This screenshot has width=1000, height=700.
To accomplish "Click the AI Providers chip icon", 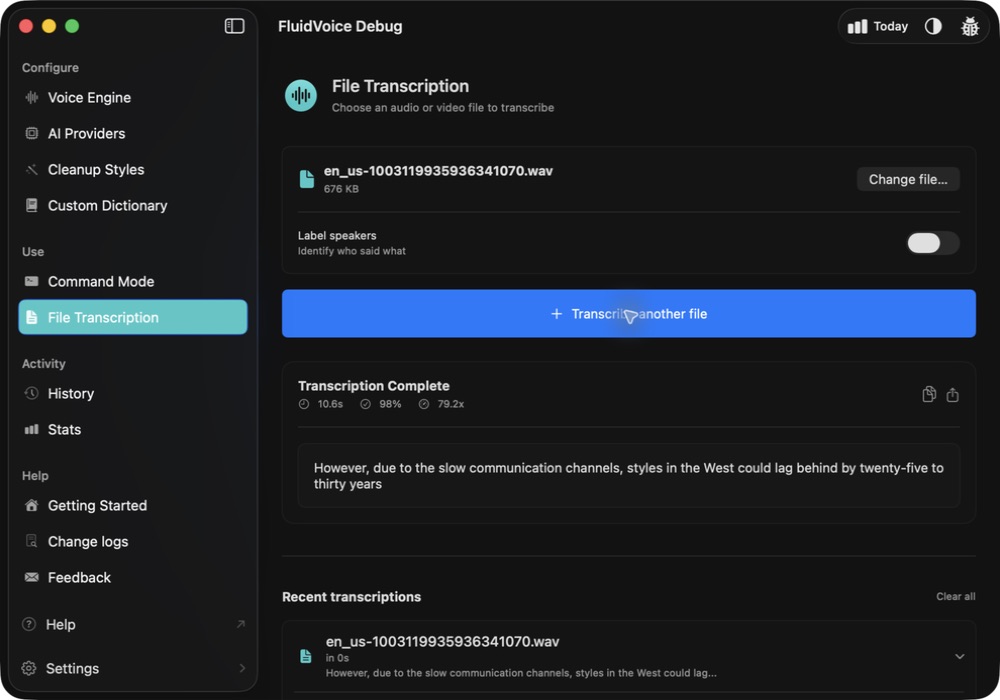I will point(31,133).
